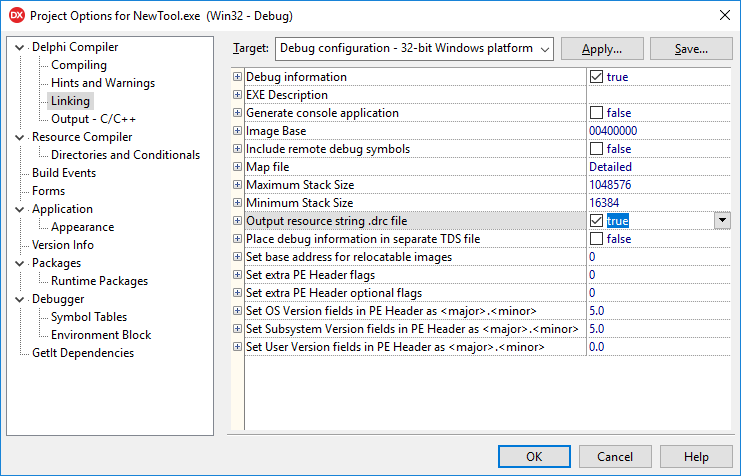Screen dimensions: 741x476
Task: Uncheck Output resource string .drc file
Action: [596, 221]
